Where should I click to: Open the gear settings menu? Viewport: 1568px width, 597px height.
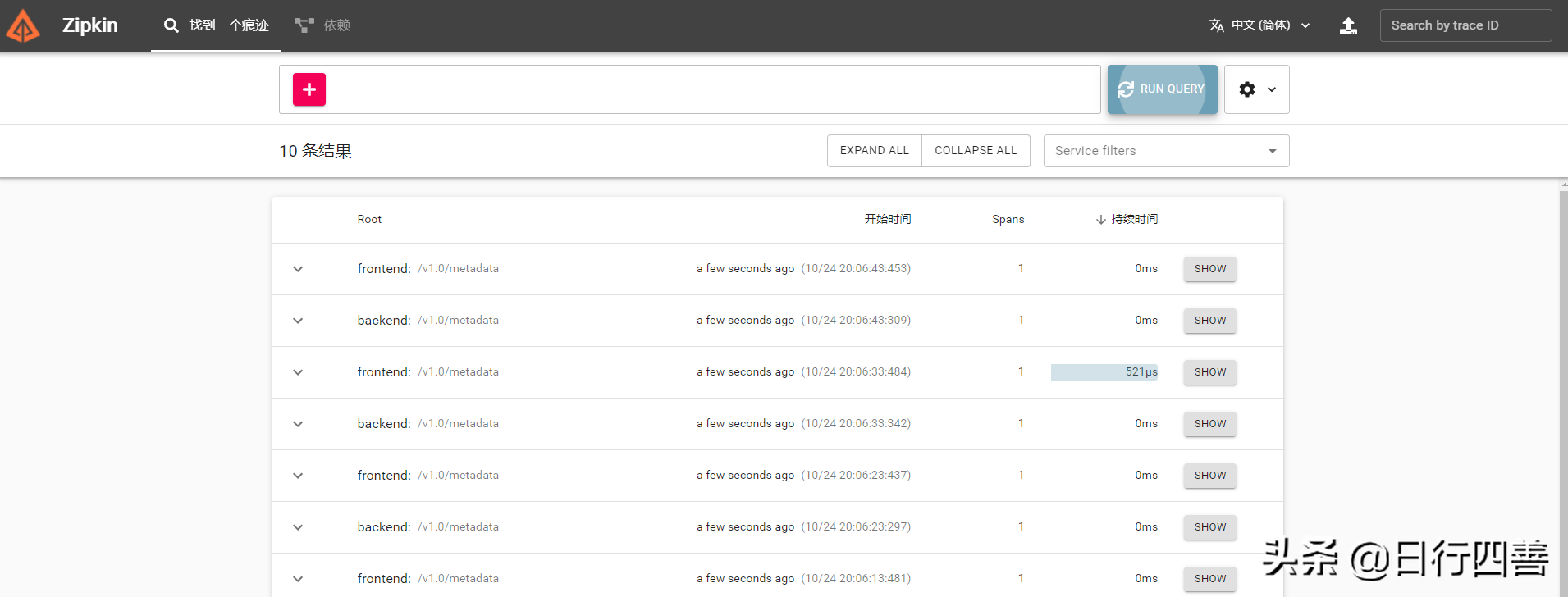[x=1256, y=89]
